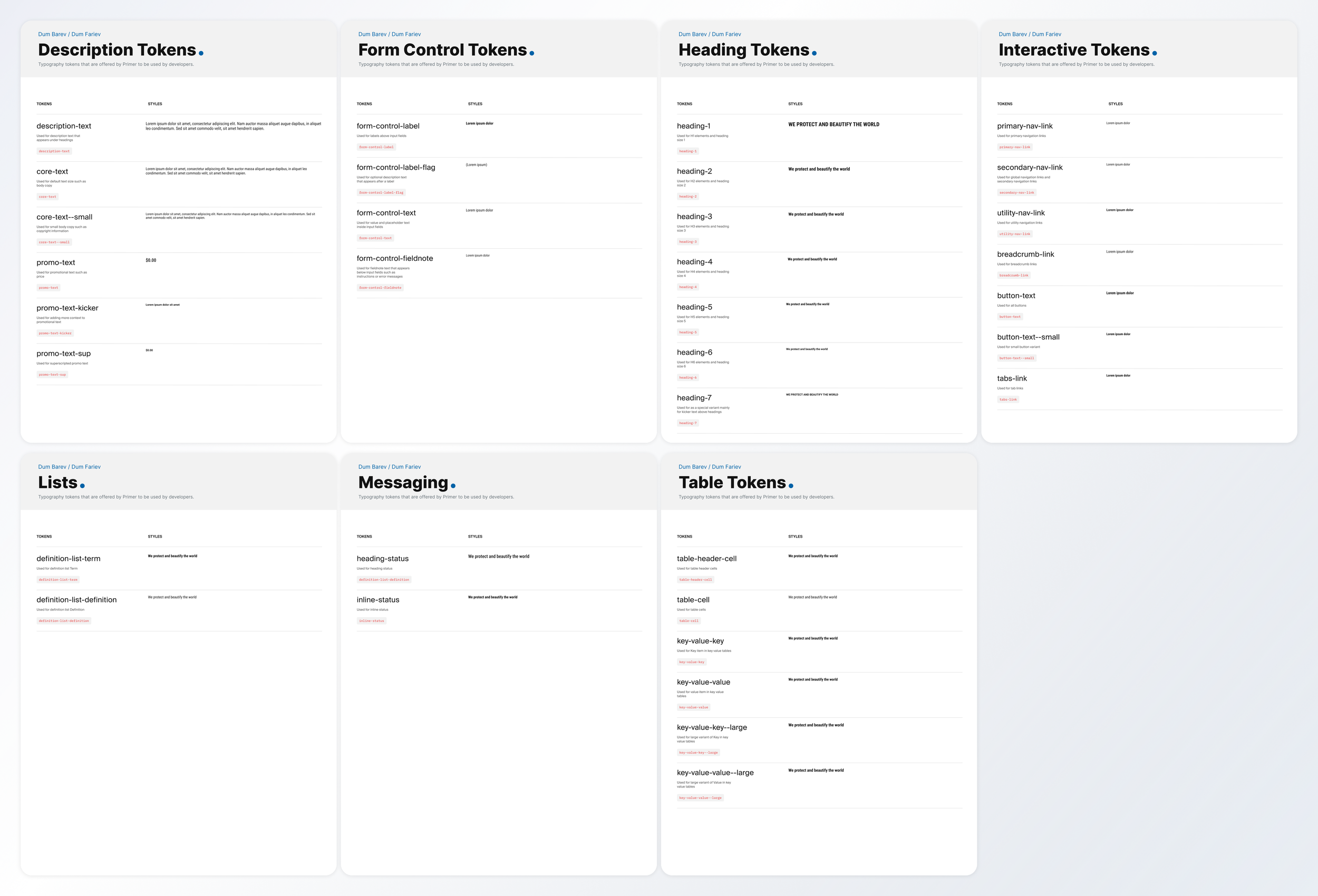This screenshot has height=896, width=1318.
Task: Click the tabs-link code tag
Action: 1008,400
